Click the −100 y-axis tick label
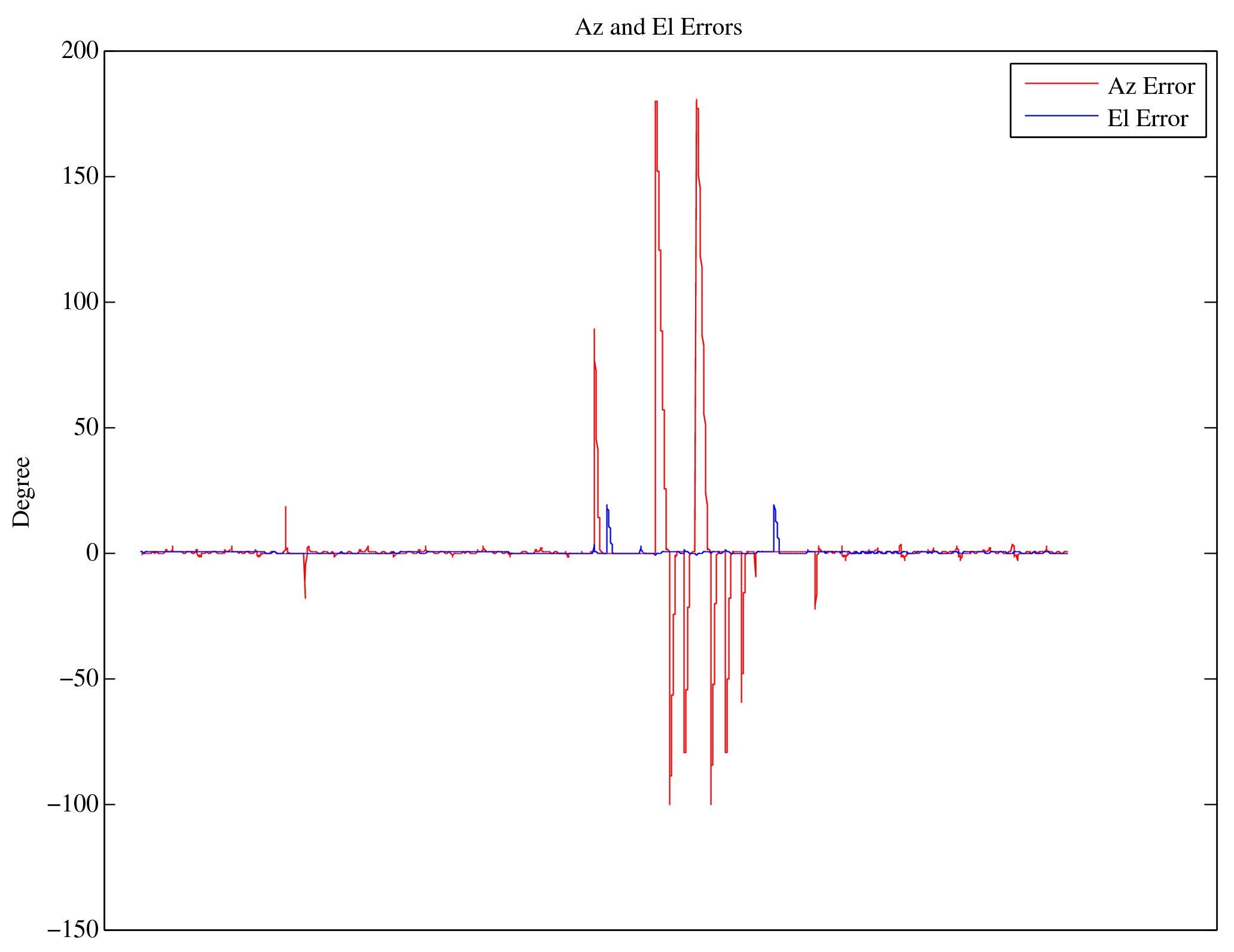 pyautogui.click(x=72, y=804)
